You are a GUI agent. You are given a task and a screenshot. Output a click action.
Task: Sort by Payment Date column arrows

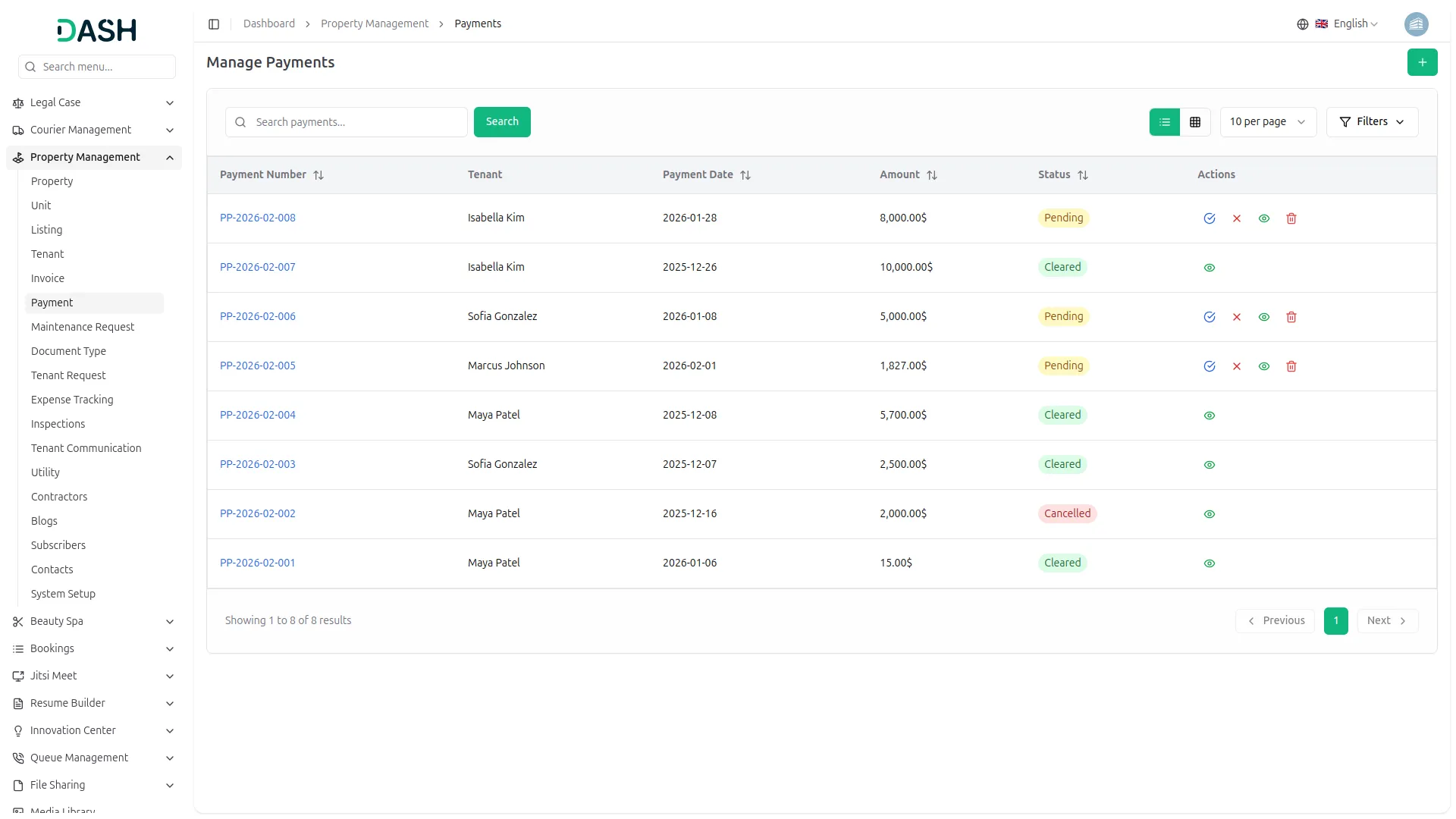point(745,175)
